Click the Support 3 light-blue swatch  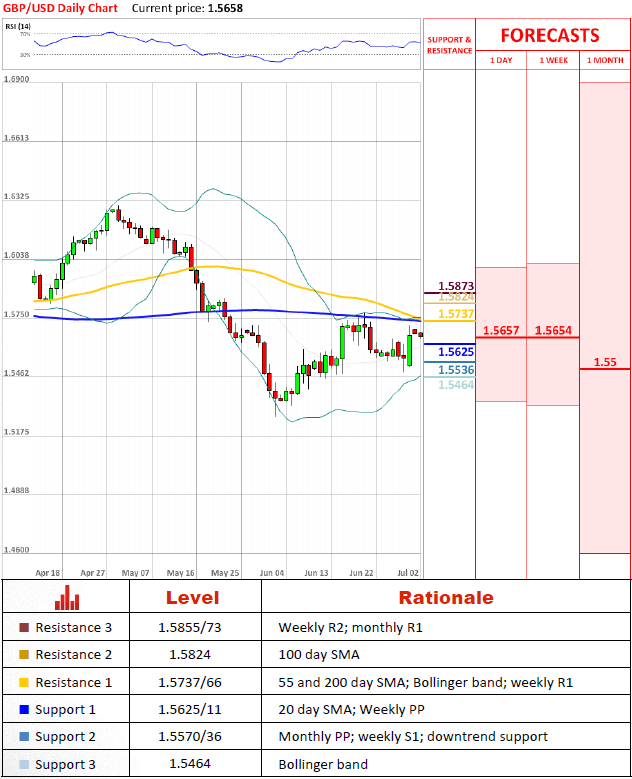[24, 764]
